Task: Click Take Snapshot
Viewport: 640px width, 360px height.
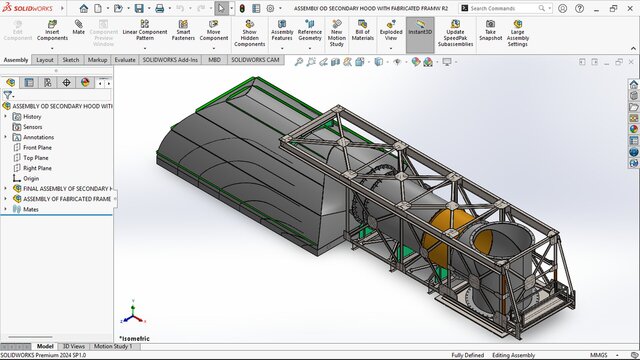Action: pyautogui.click(x=490, y=30)
